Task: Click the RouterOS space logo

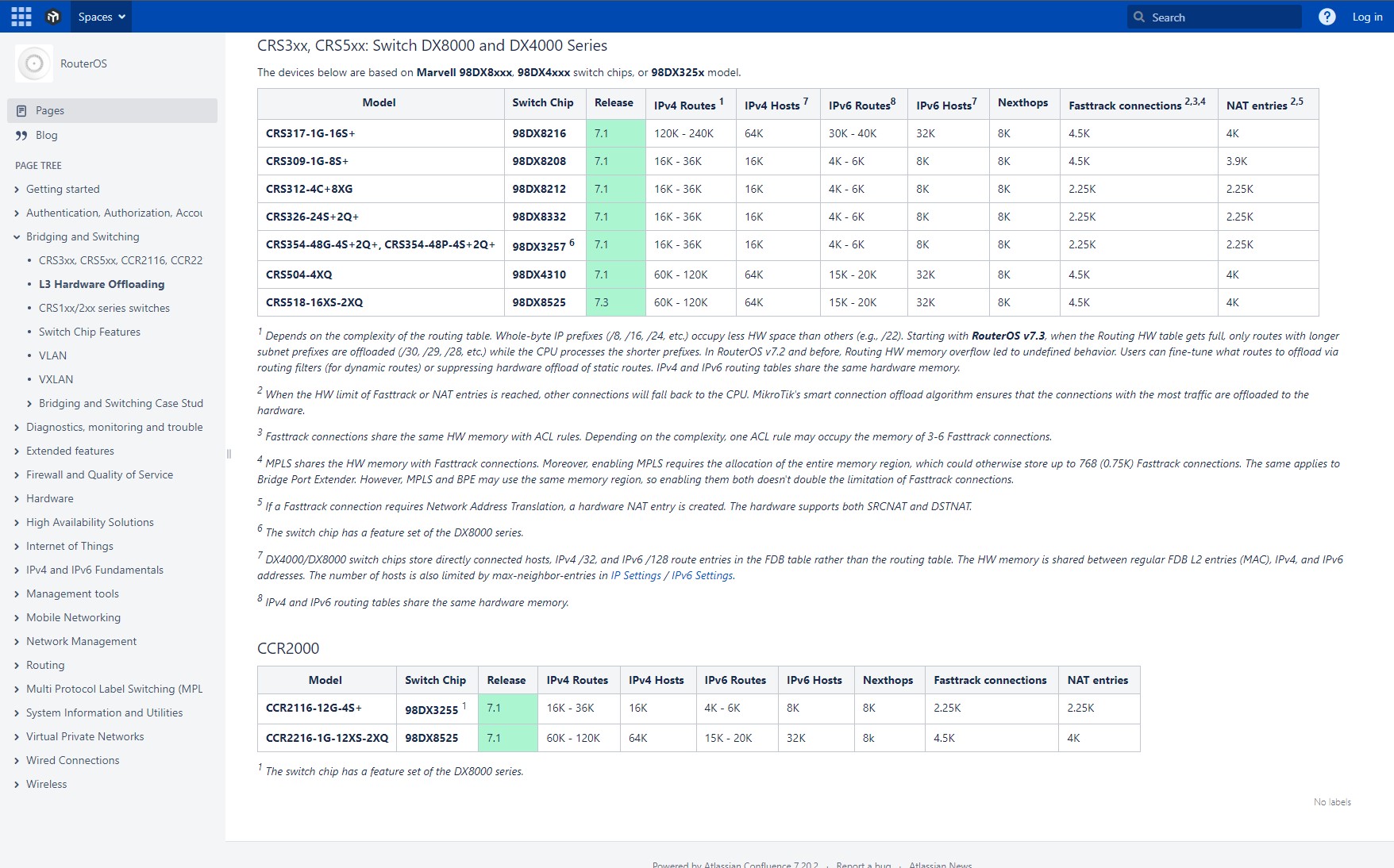Action: coord(34,63)
